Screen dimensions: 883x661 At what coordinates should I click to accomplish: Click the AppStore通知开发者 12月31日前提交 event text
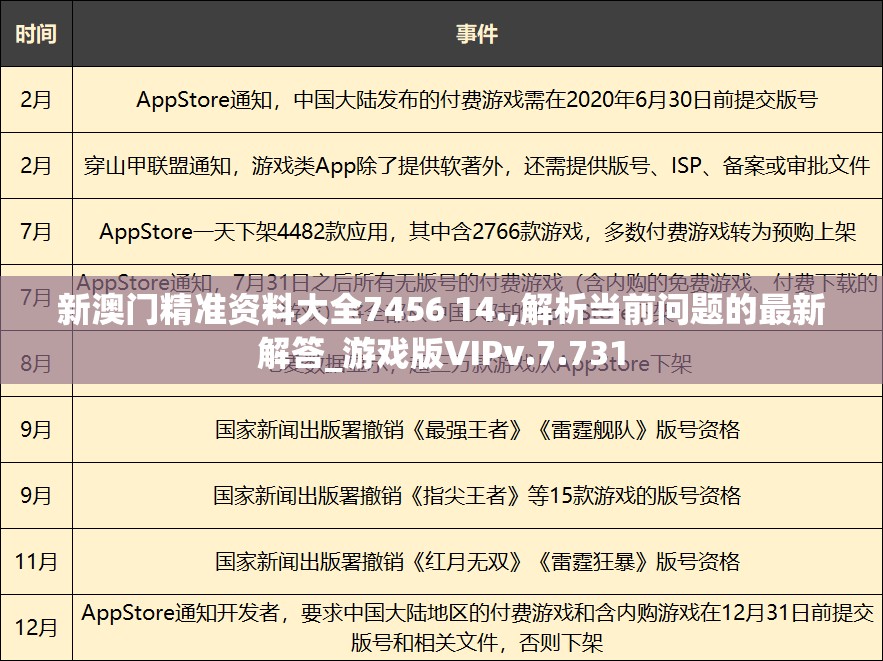pos(477,627)
